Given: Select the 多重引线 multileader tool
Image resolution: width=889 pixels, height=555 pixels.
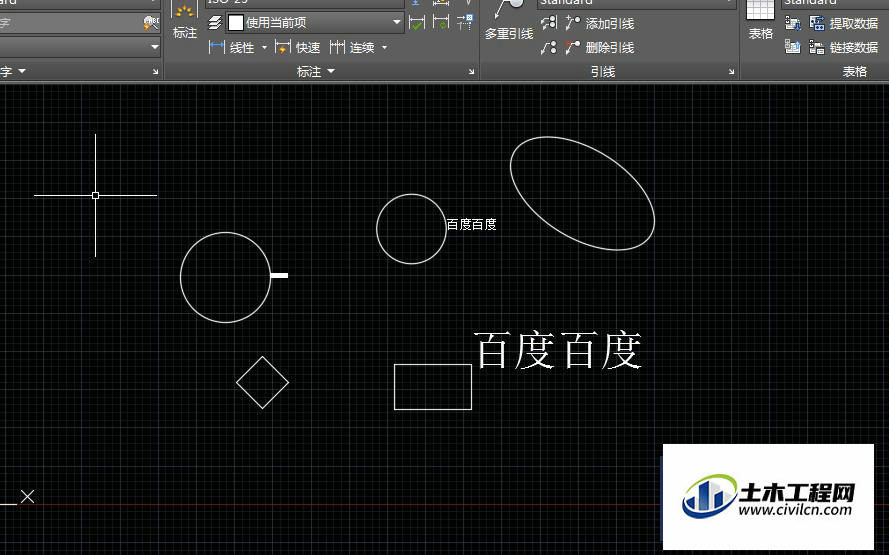Looking at the screenshot, I should tap(509, 20).
